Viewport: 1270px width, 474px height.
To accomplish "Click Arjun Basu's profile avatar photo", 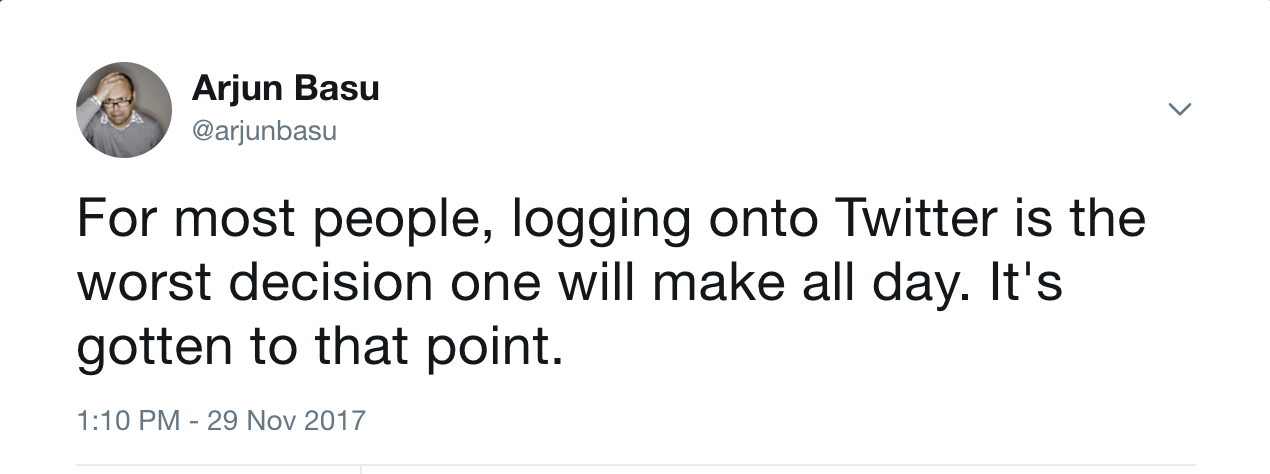I will click(x=124, y=110).
